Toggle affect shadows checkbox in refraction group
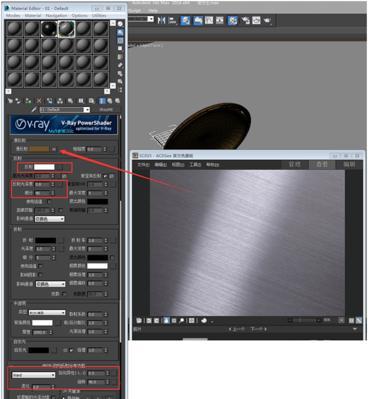 (x=40, y=275)
